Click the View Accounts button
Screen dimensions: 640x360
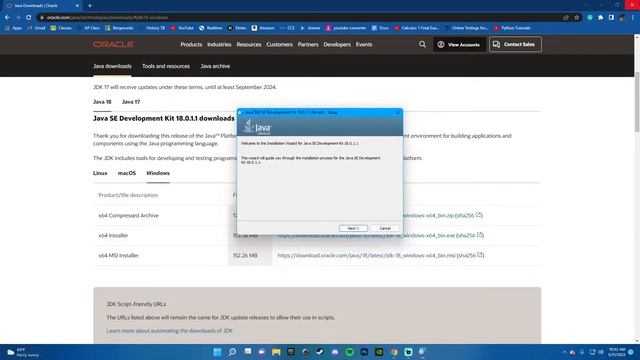tap(459, 44)
